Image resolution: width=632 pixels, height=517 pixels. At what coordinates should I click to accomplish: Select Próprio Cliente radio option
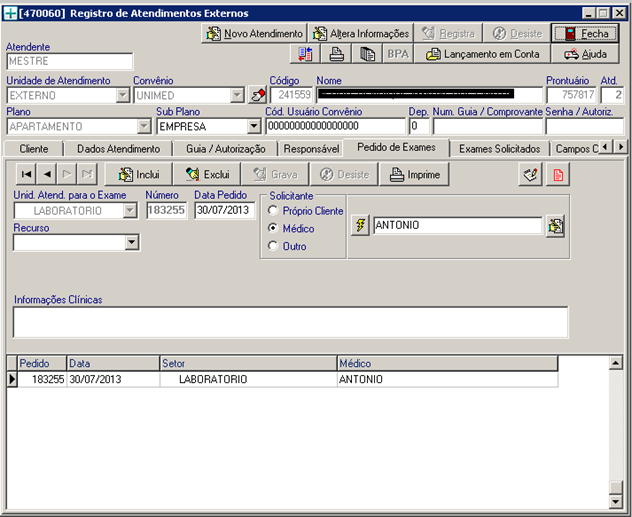[x=273, y=210]
